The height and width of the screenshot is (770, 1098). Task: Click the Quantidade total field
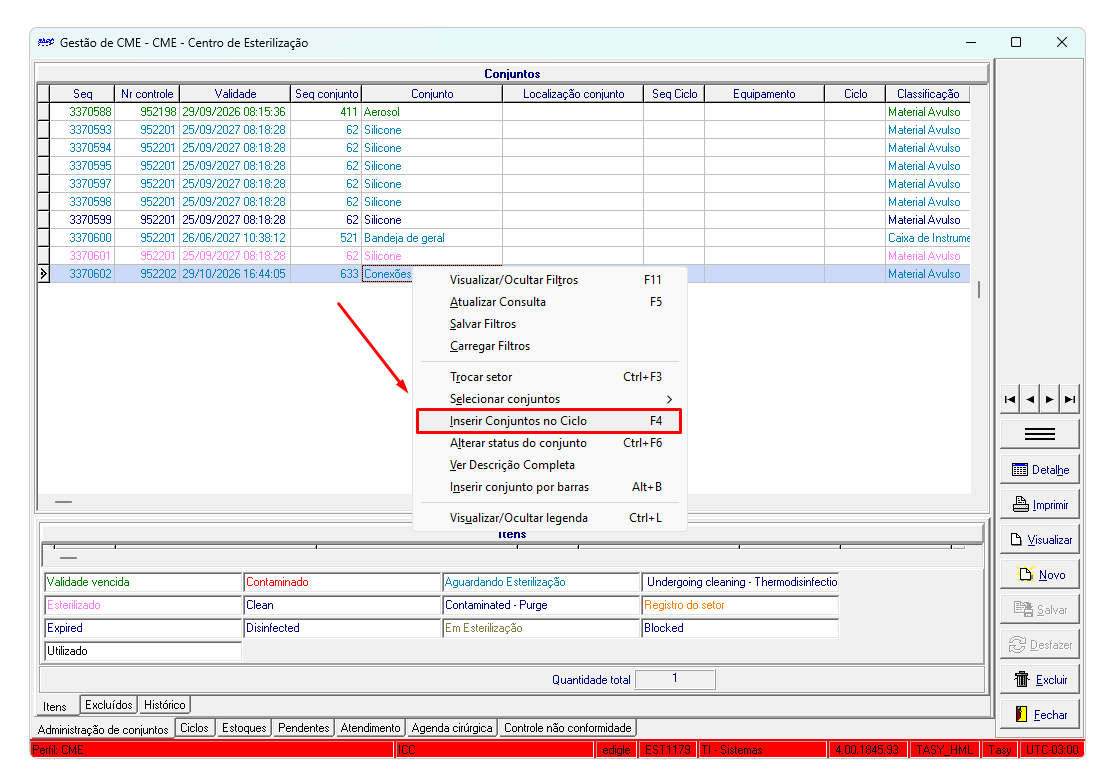[x=675, y=679]
